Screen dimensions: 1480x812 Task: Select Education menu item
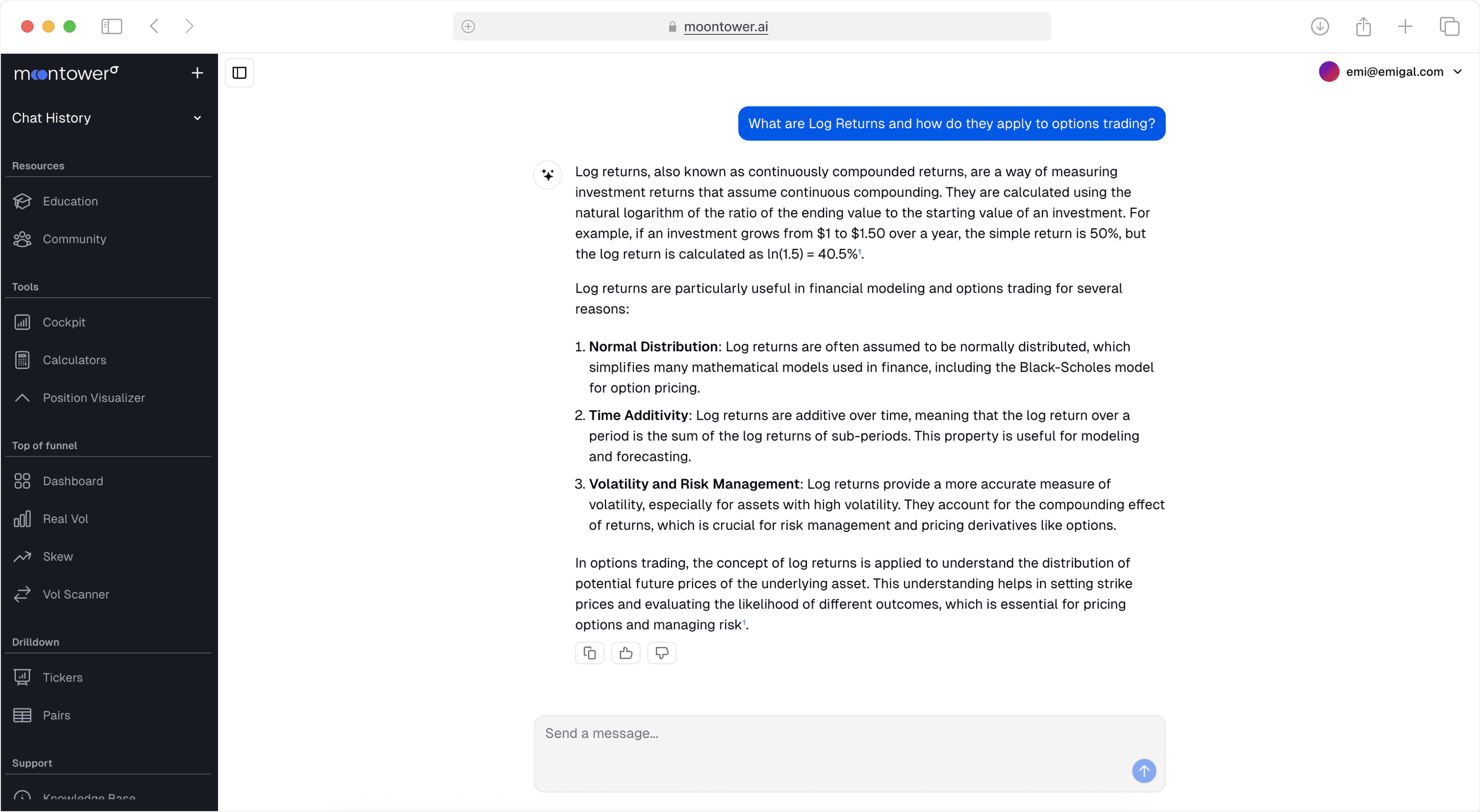[x=69, y=200]
